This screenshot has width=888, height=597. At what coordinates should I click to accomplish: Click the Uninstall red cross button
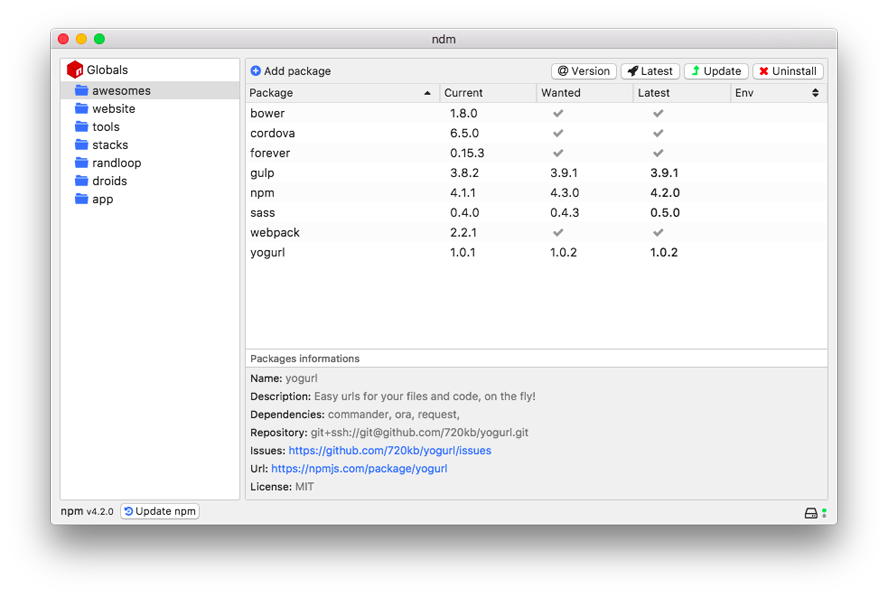click(x=788, y=71)
